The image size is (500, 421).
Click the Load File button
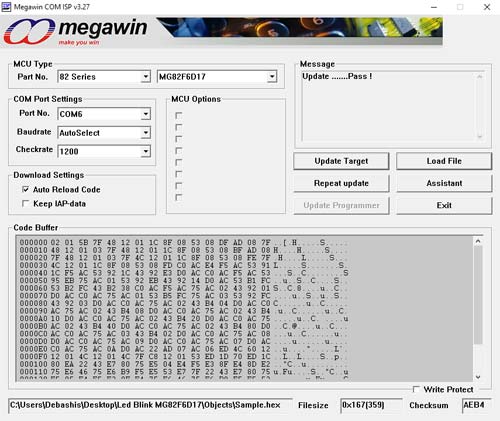tap(444, 161)
